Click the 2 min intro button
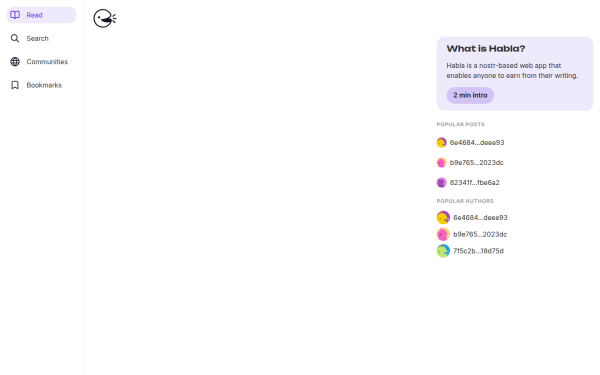Screen dimensions: 600x375 point(470,95)
